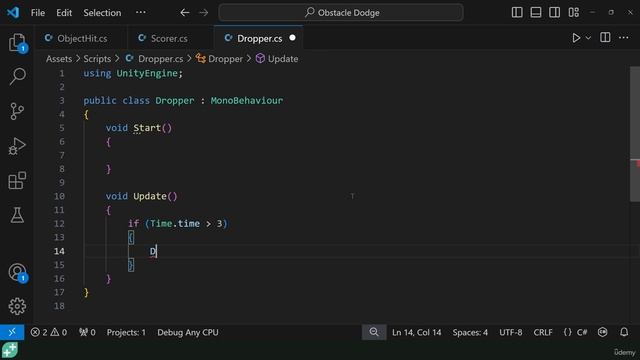The image size is (640, 360).
Task: Open the Accounts menu icon
Action: [17, 272]
